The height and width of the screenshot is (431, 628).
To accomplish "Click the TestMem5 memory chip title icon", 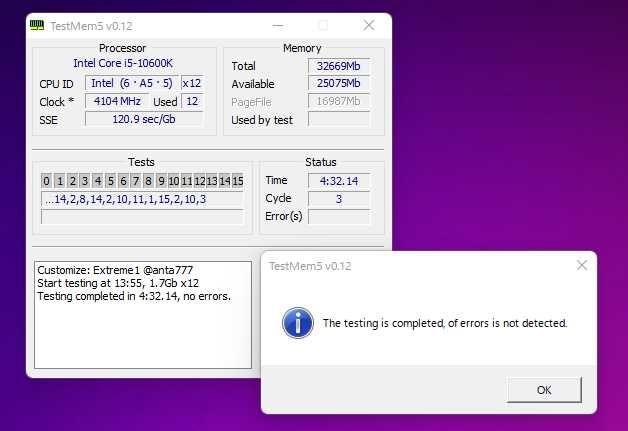I will pyautogui.click(x=37, y=26).
